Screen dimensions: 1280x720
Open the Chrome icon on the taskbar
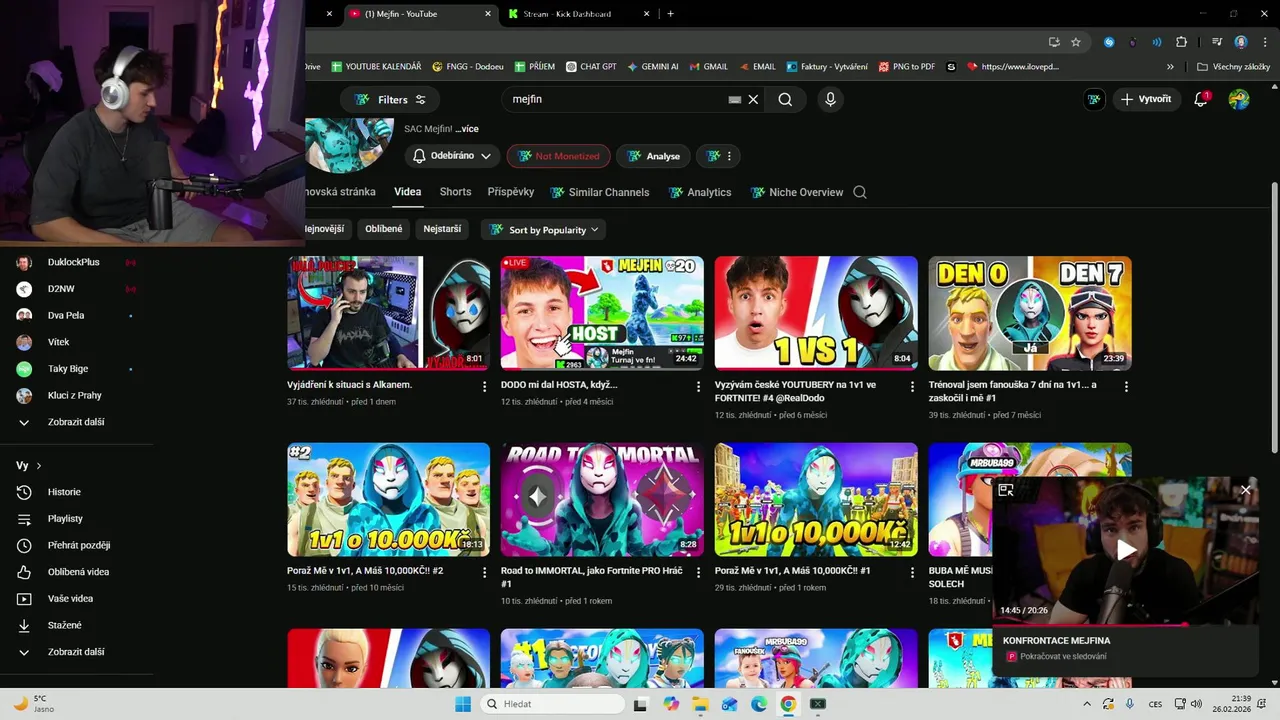click(x=788, y=704)
